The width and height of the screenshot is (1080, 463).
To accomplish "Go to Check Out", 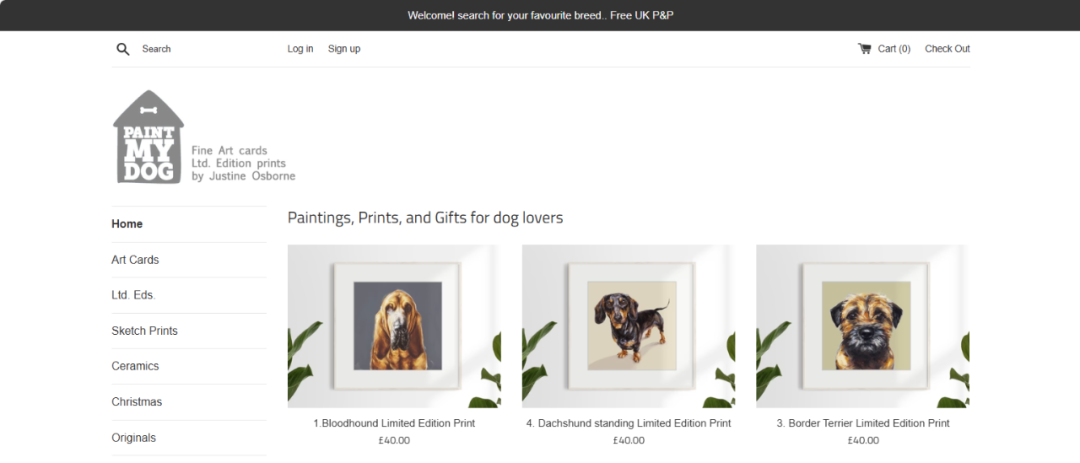I will point(947,49).
